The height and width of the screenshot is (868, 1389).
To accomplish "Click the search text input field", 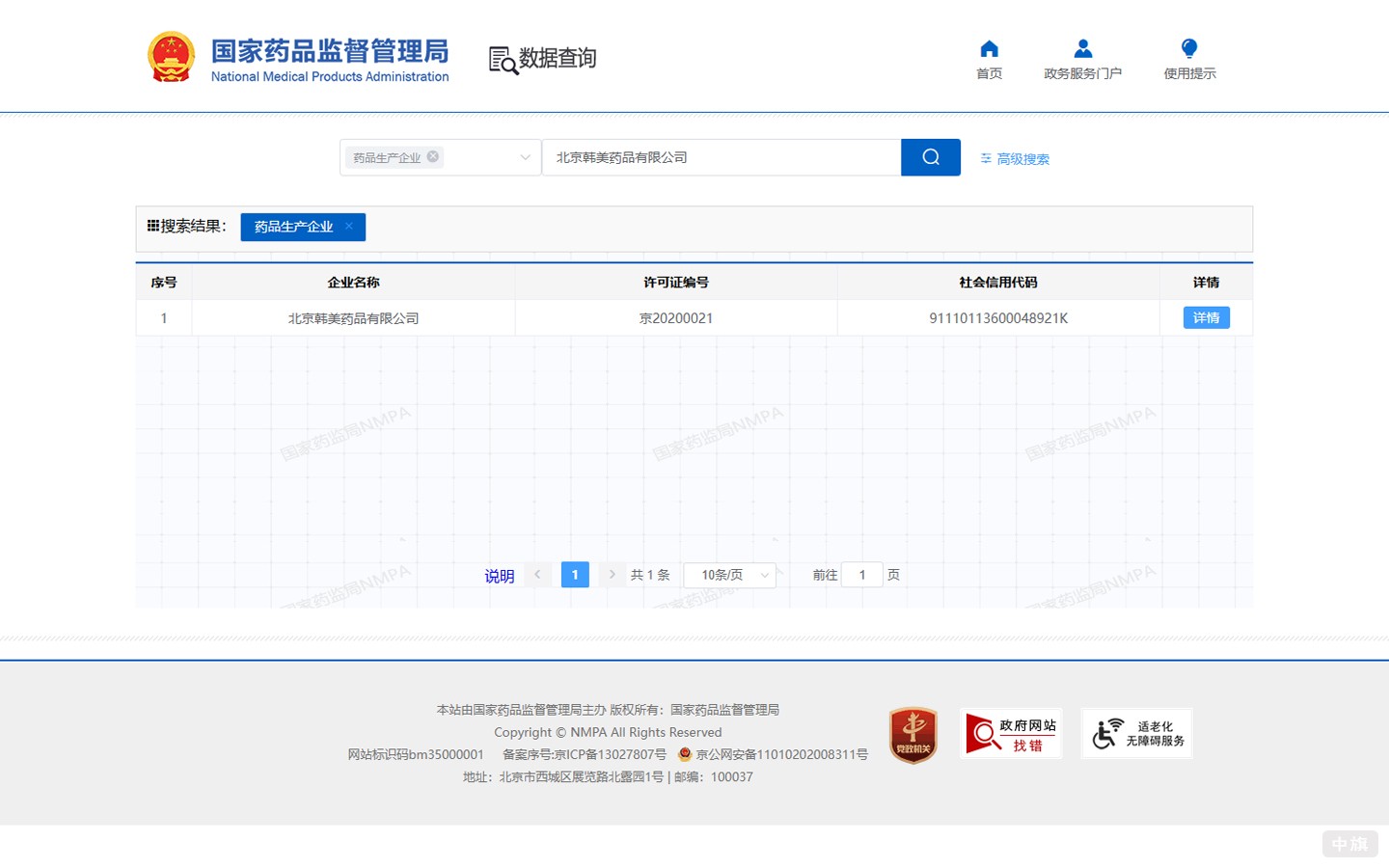I will tap(721, 157).
